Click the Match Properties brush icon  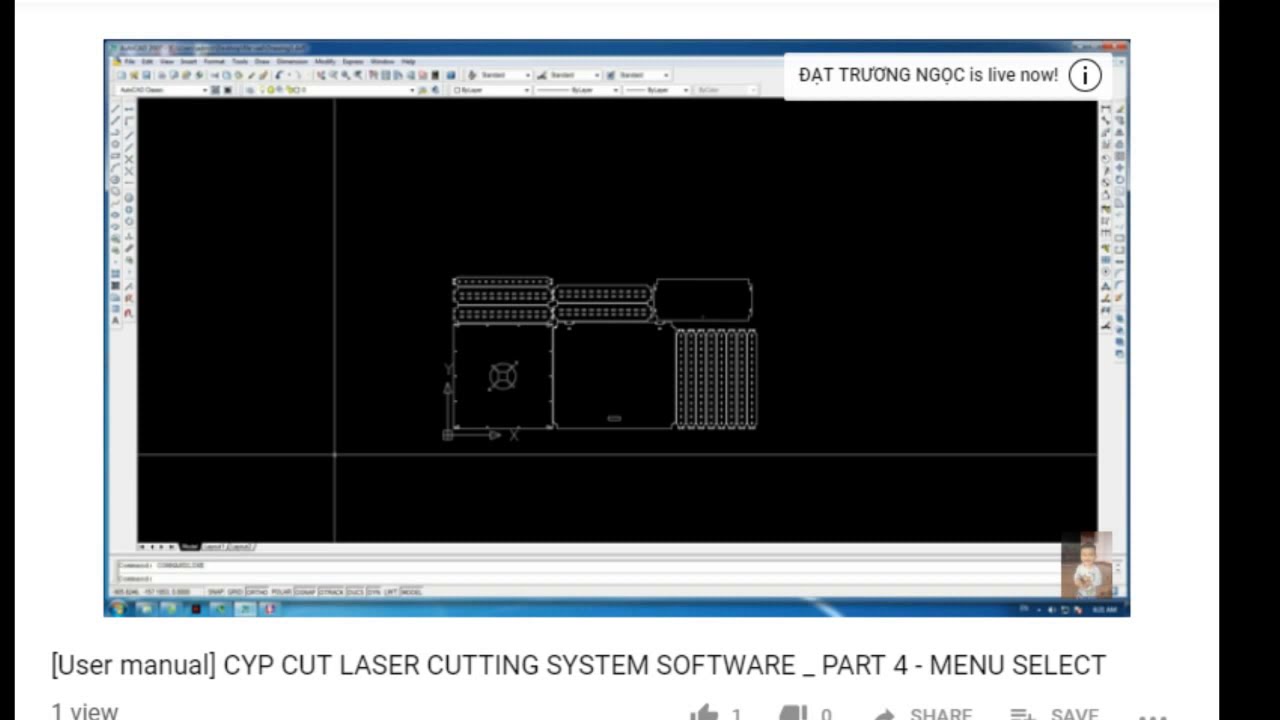pyautogui.click(x=251, y=75)
